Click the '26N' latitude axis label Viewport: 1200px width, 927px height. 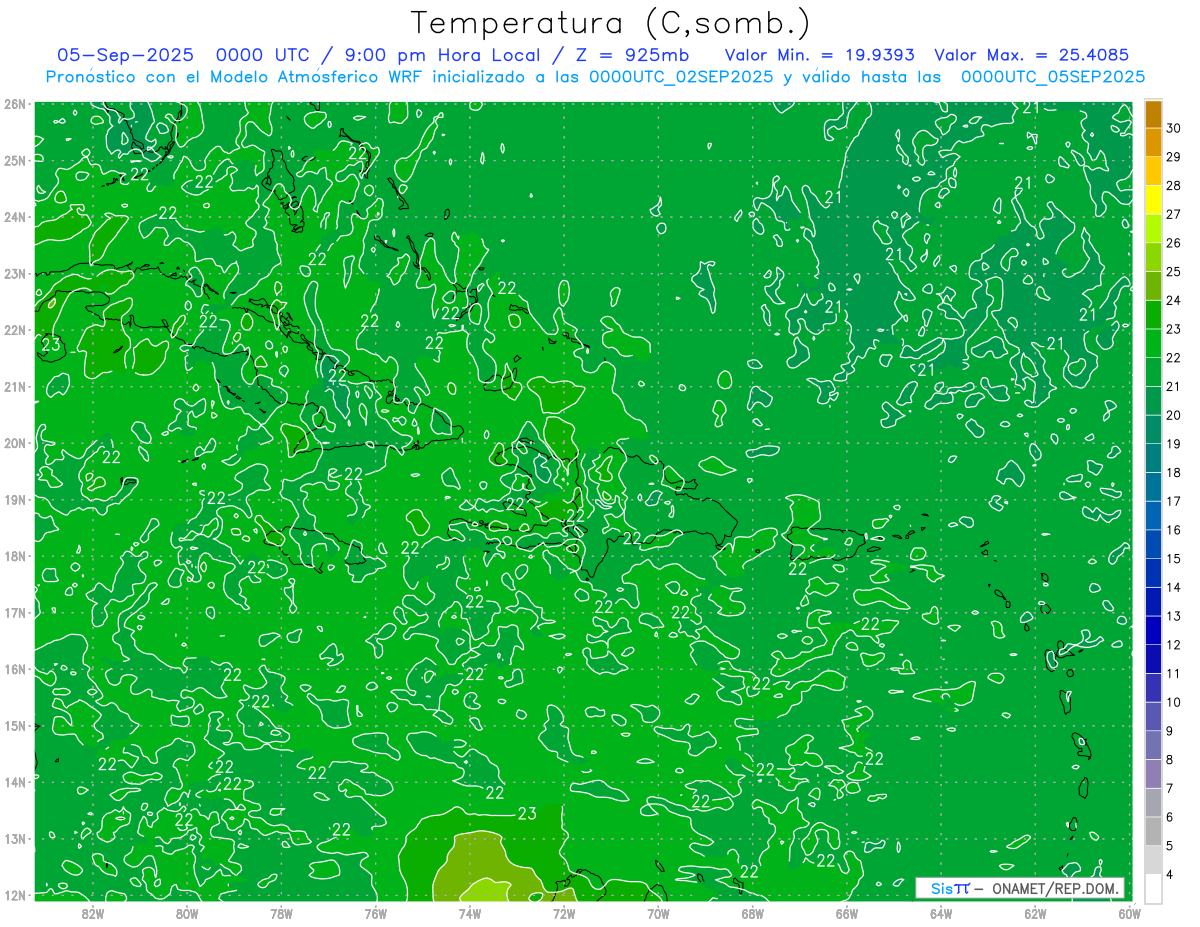click(14, 104)
